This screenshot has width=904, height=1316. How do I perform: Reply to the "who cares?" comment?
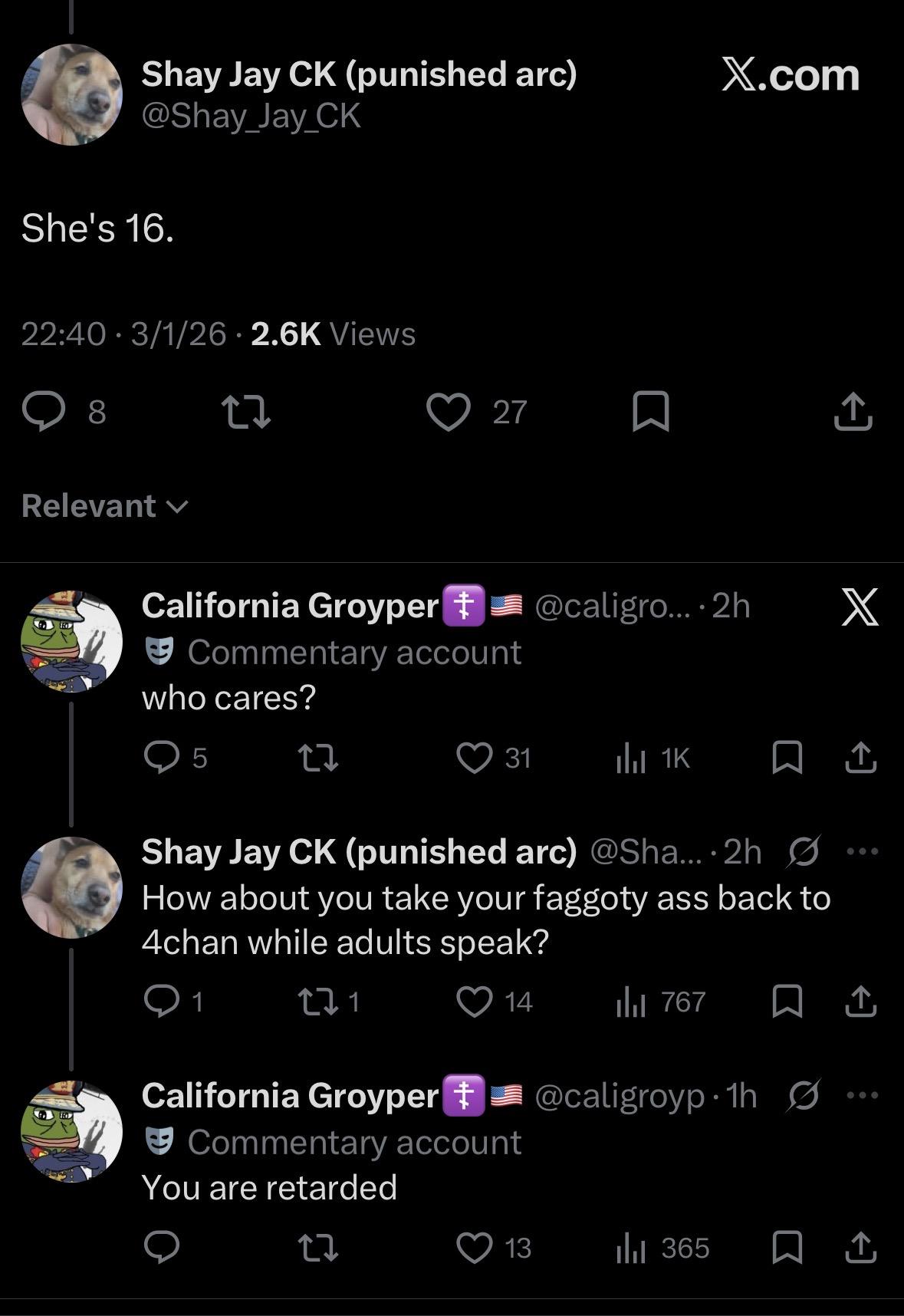pyautogui.click(x=161, y=758)
